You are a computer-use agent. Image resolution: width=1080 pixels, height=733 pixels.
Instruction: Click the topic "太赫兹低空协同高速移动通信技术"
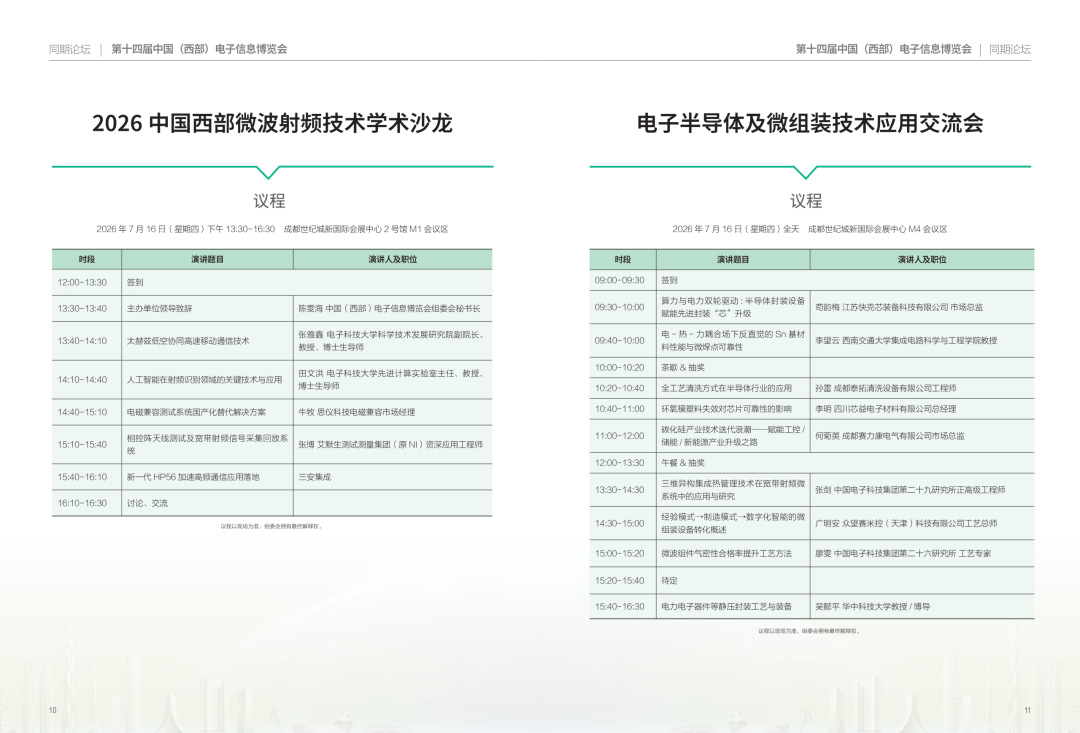[x=188, y=341]
